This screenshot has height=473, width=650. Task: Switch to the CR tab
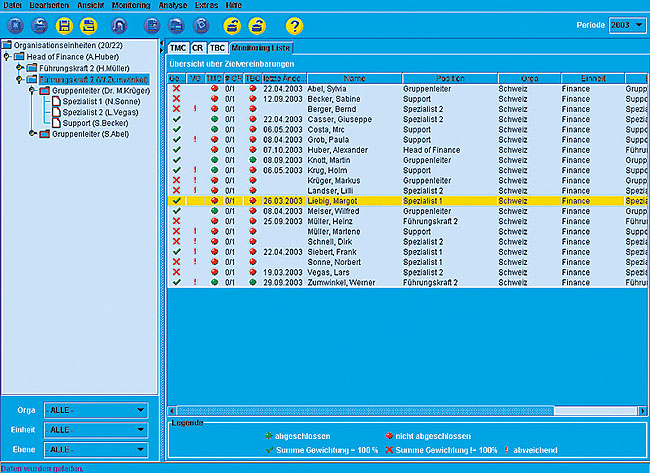[x=197, y=47]
